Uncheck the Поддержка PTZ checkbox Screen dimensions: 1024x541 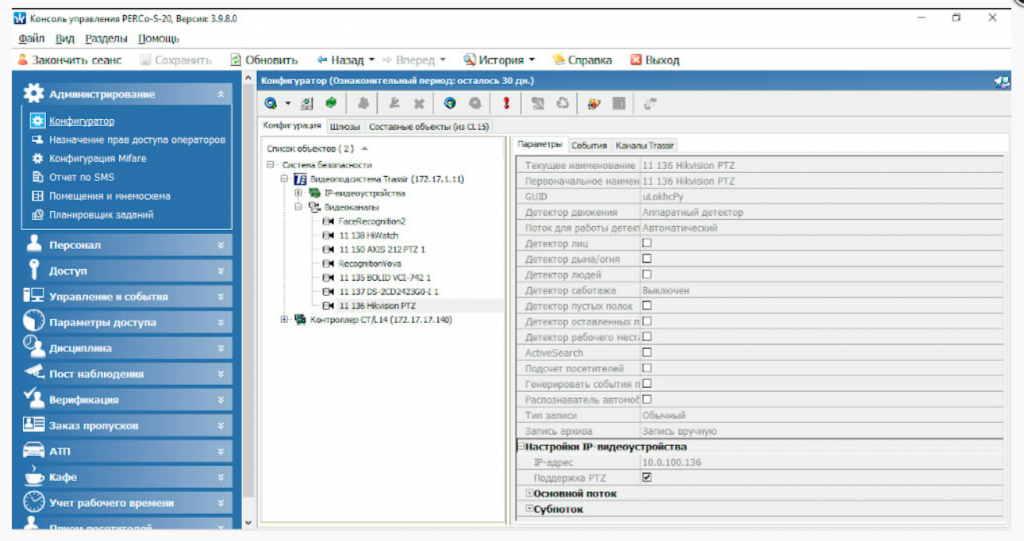646,478
